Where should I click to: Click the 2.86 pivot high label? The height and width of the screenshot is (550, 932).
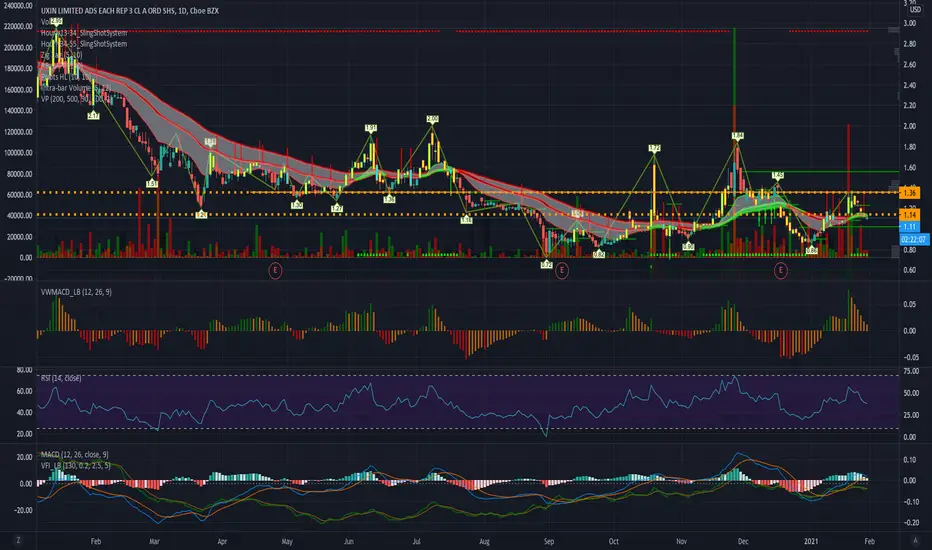(56, 21)
